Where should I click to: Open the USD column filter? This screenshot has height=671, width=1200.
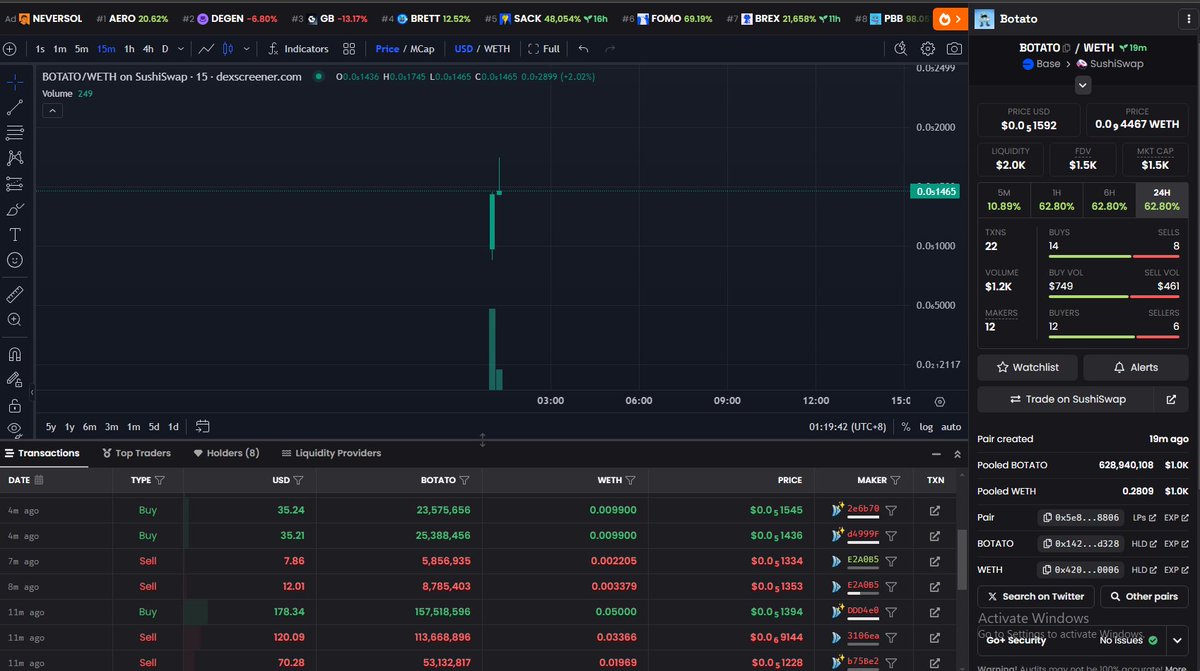point(298,480)
